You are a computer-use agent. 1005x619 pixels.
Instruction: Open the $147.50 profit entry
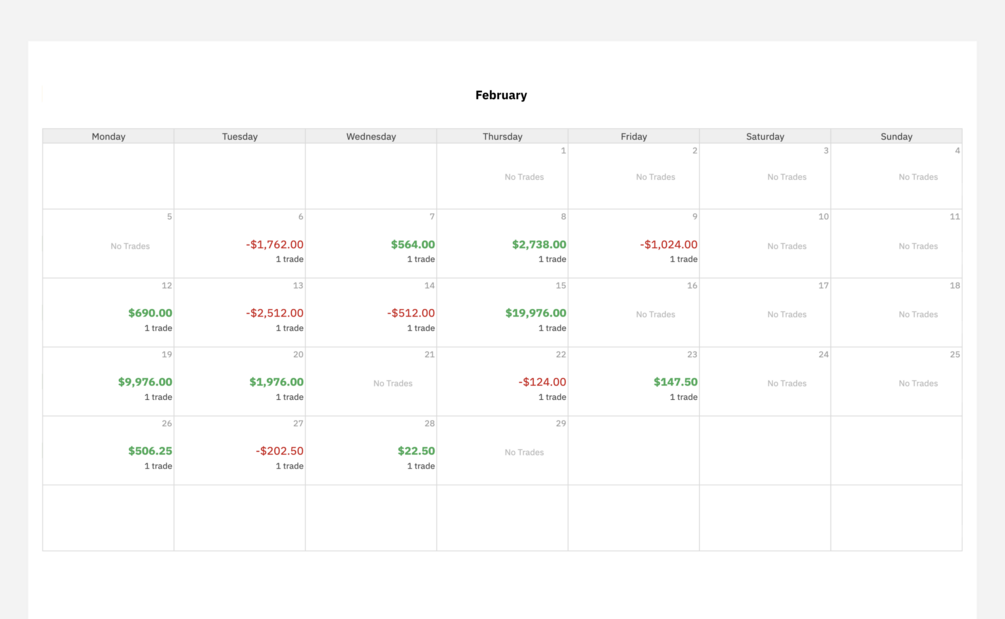click(676, 381)
